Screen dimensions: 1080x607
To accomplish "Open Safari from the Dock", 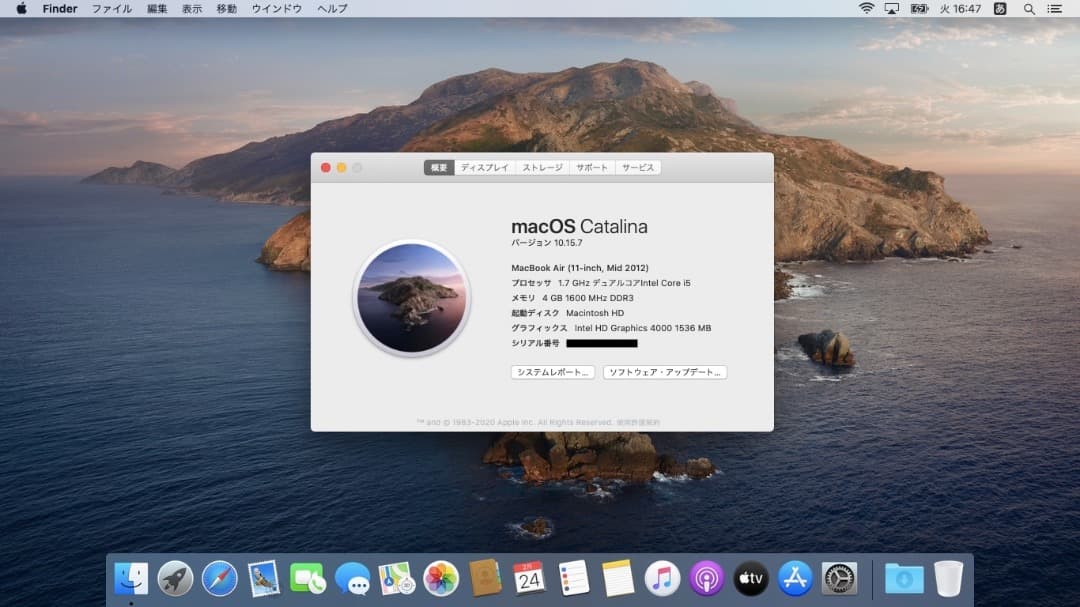I will (x=221, y=578).
